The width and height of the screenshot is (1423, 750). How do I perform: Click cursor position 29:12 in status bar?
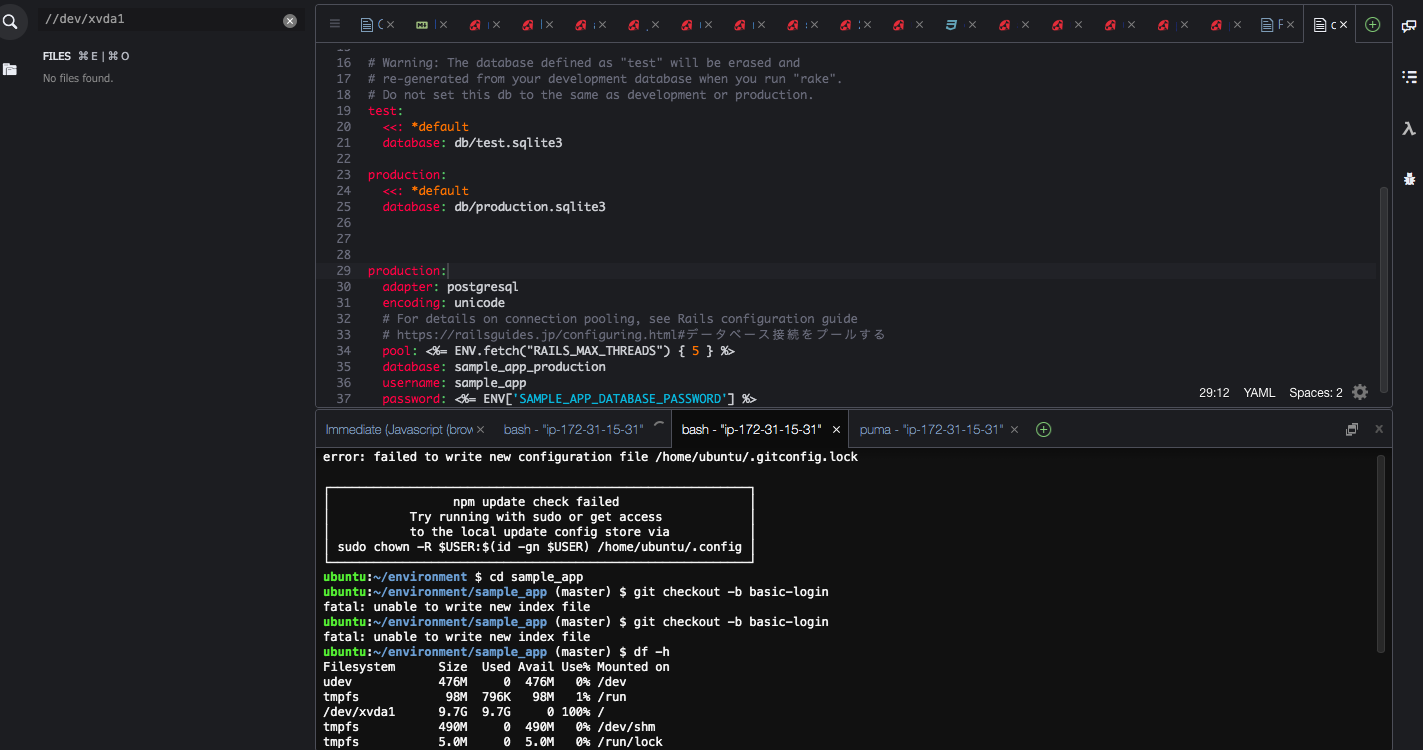click(1214, 393)
